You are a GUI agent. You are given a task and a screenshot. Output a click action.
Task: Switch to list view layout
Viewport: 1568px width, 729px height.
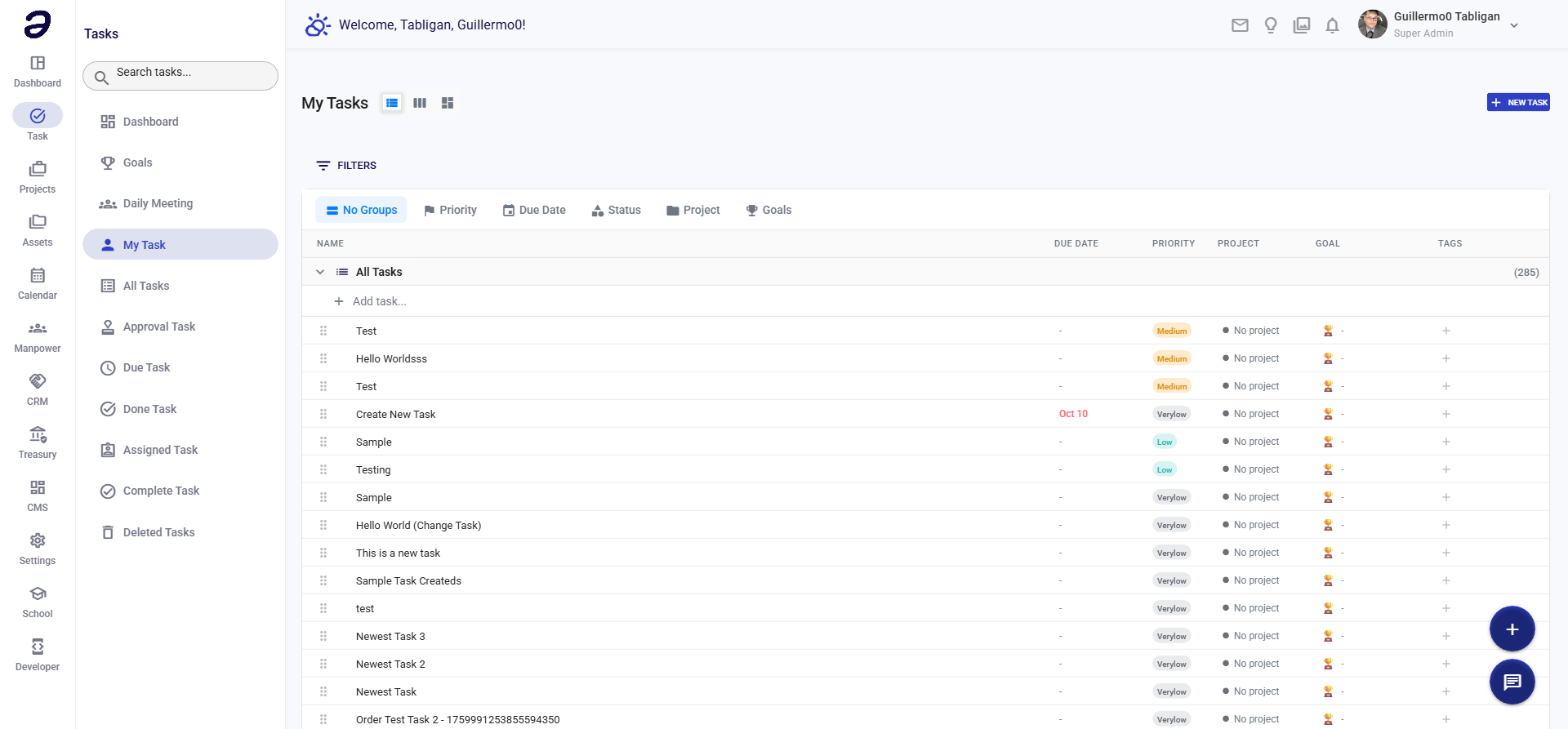point(392,103)
